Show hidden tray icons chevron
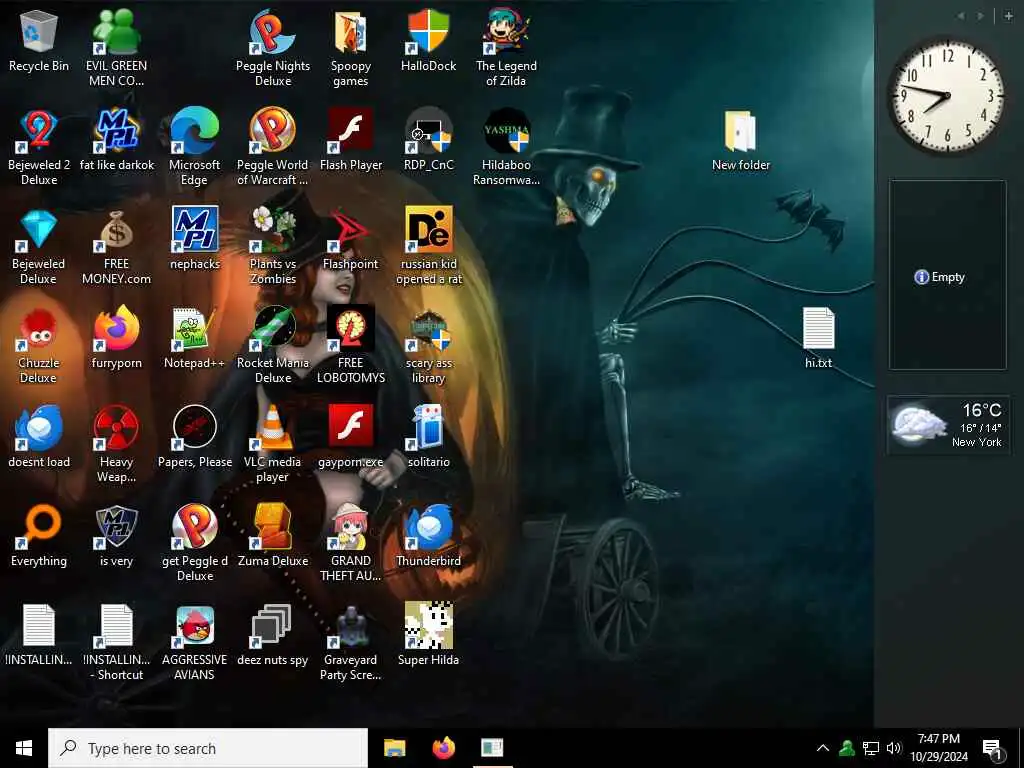 (823, 748)
